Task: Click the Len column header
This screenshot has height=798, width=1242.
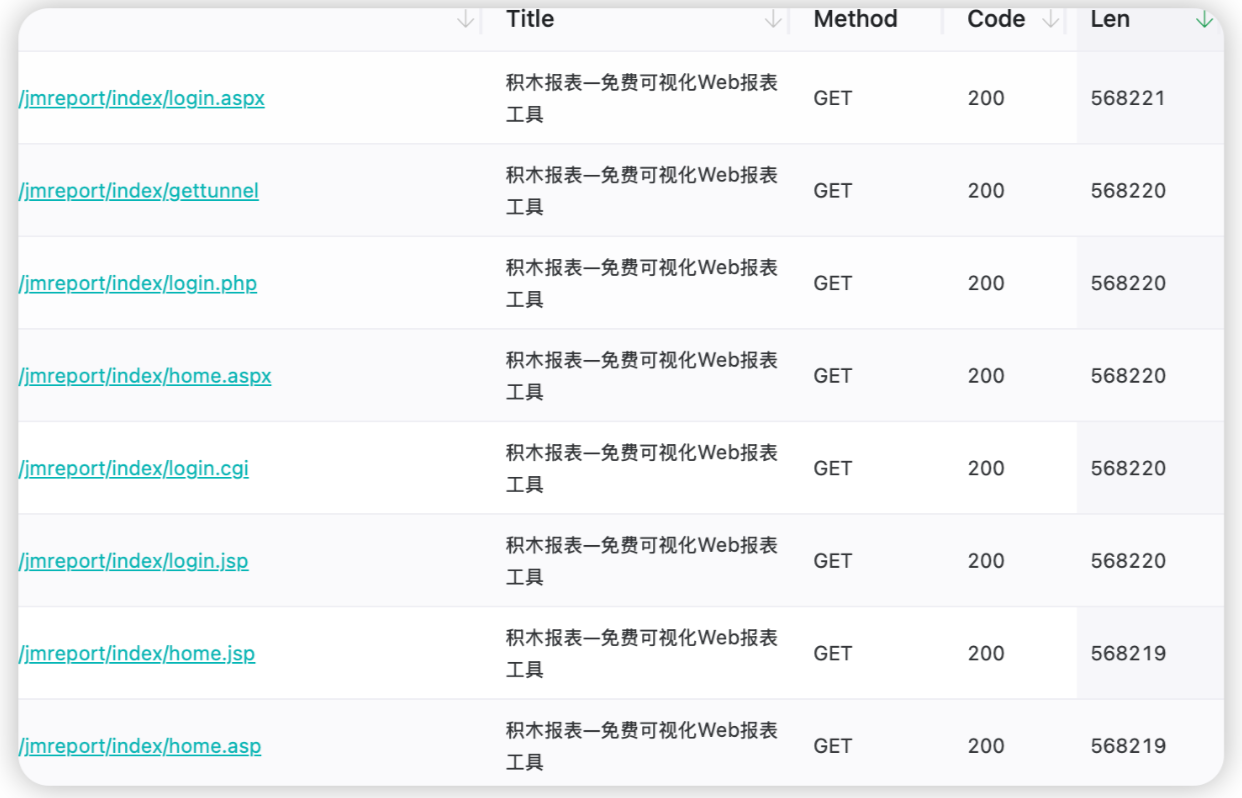Action: (x=1110, y=19)
